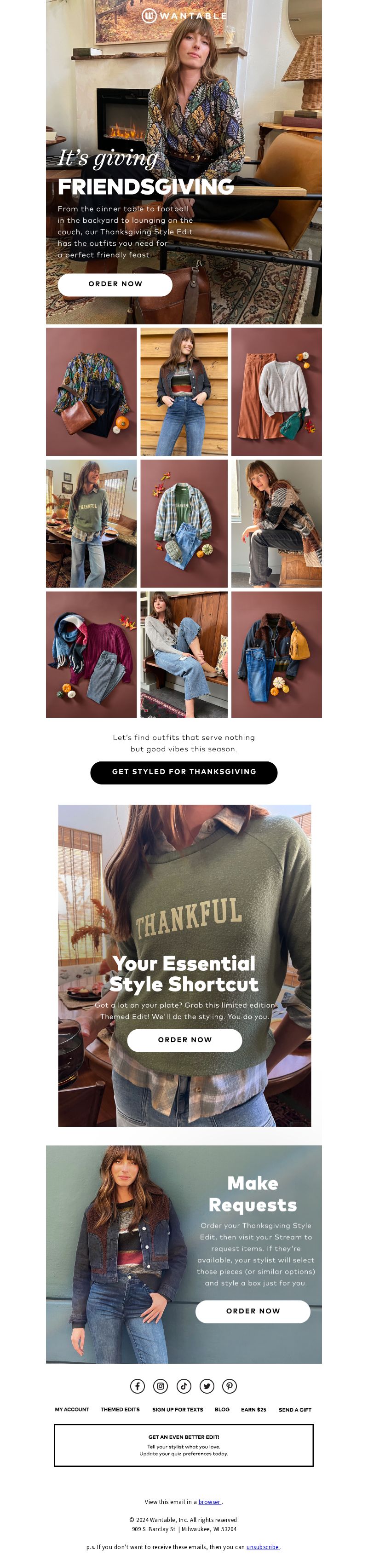Click Get An Even Better Edit box
Viewport: 368px width, 1568px height.
184,1445
